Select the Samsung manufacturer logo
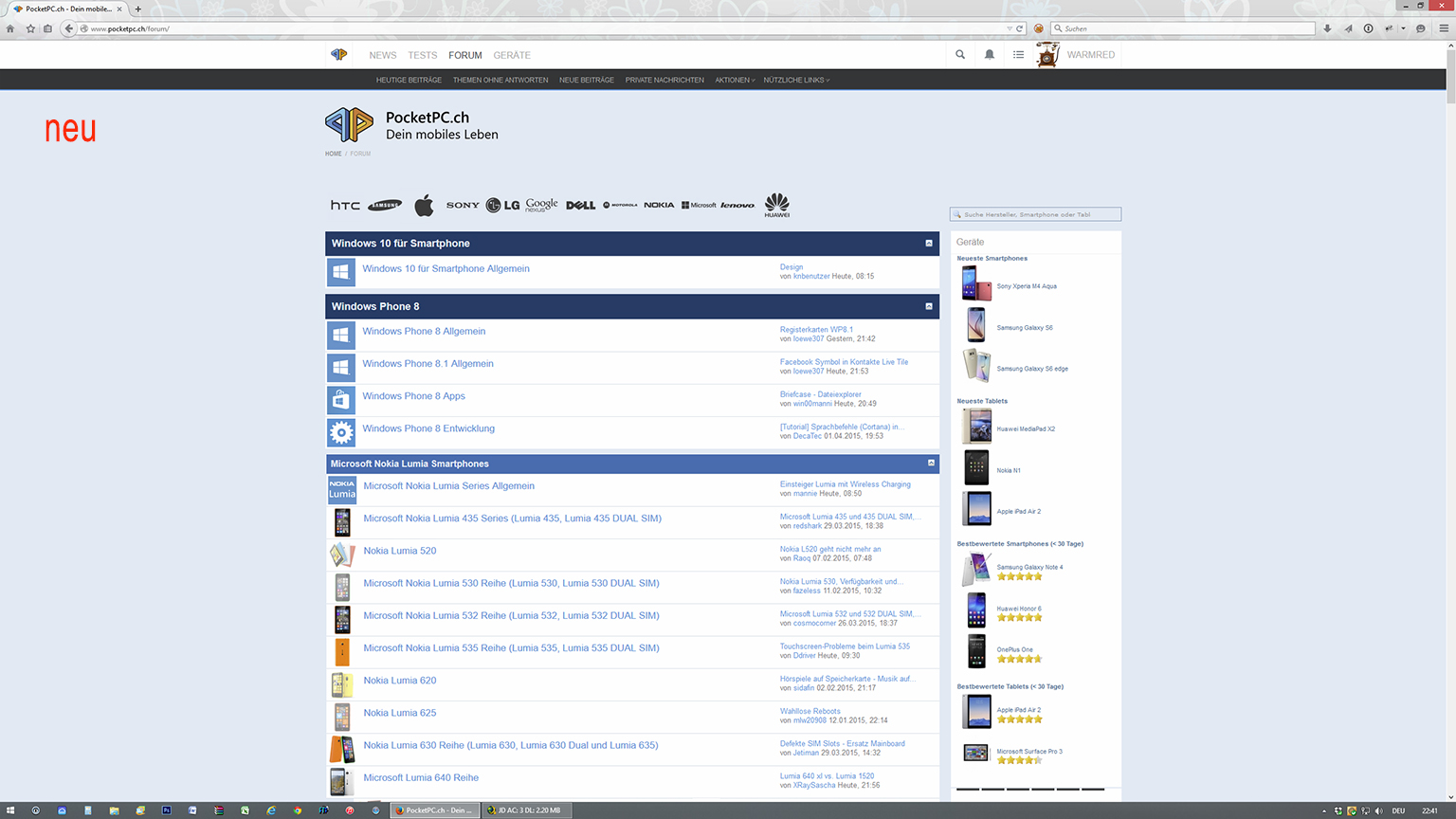 click(x=385, y=205)
